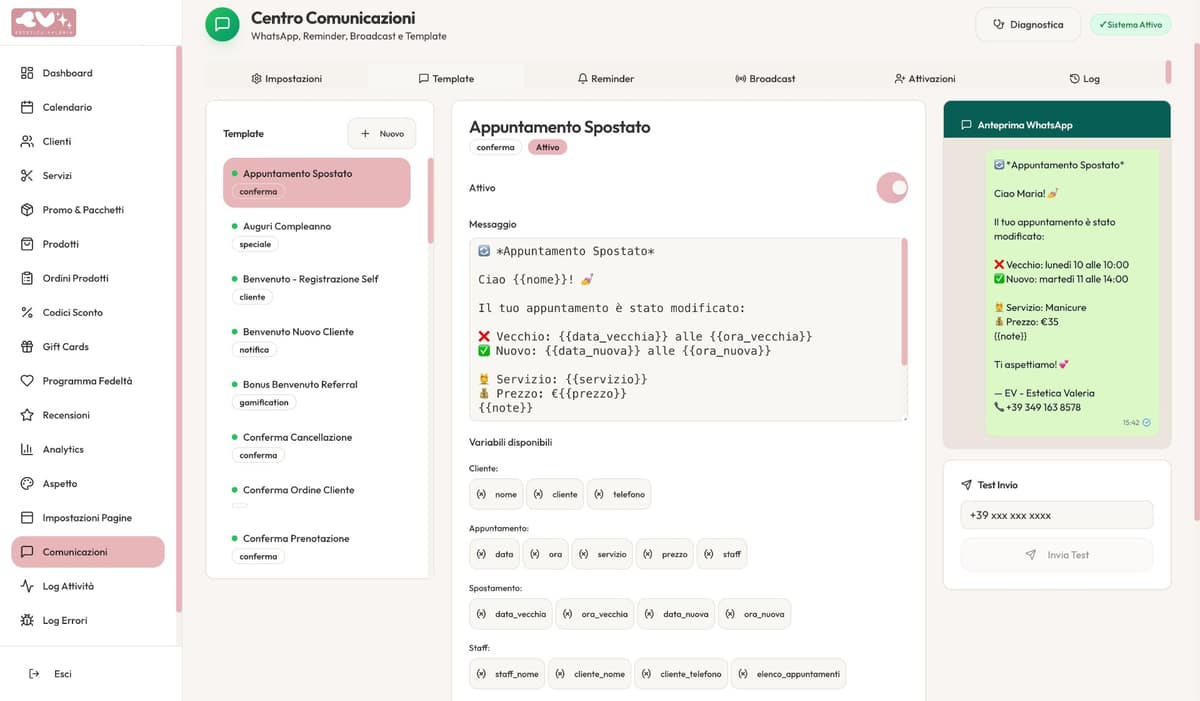Screen dimensions: 1200x701
Task: Select the Appuntamento Spostato template
Action: [317, 182]
